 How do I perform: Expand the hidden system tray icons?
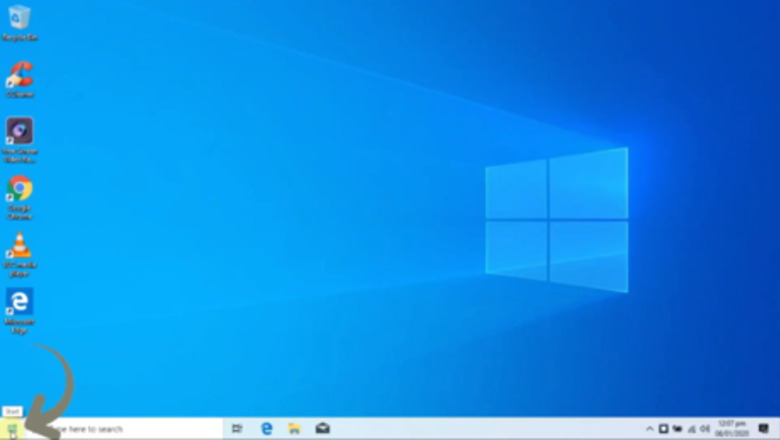click(x=649, y=429)
